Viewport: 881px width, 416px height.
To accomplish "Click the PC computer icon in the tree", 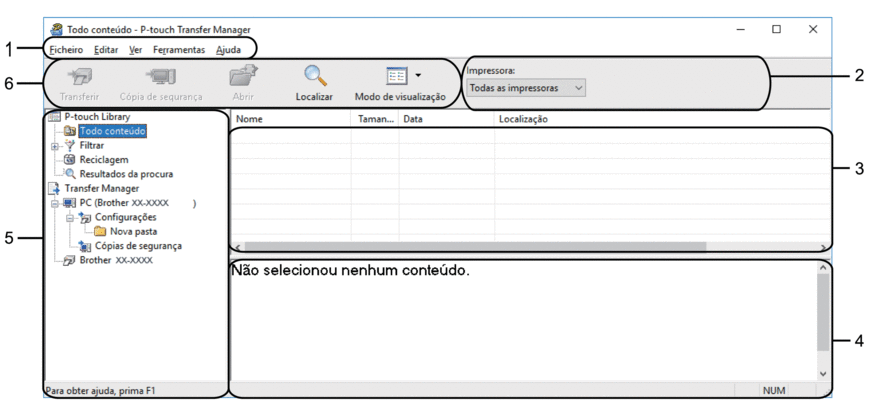I will pos(71,203).
